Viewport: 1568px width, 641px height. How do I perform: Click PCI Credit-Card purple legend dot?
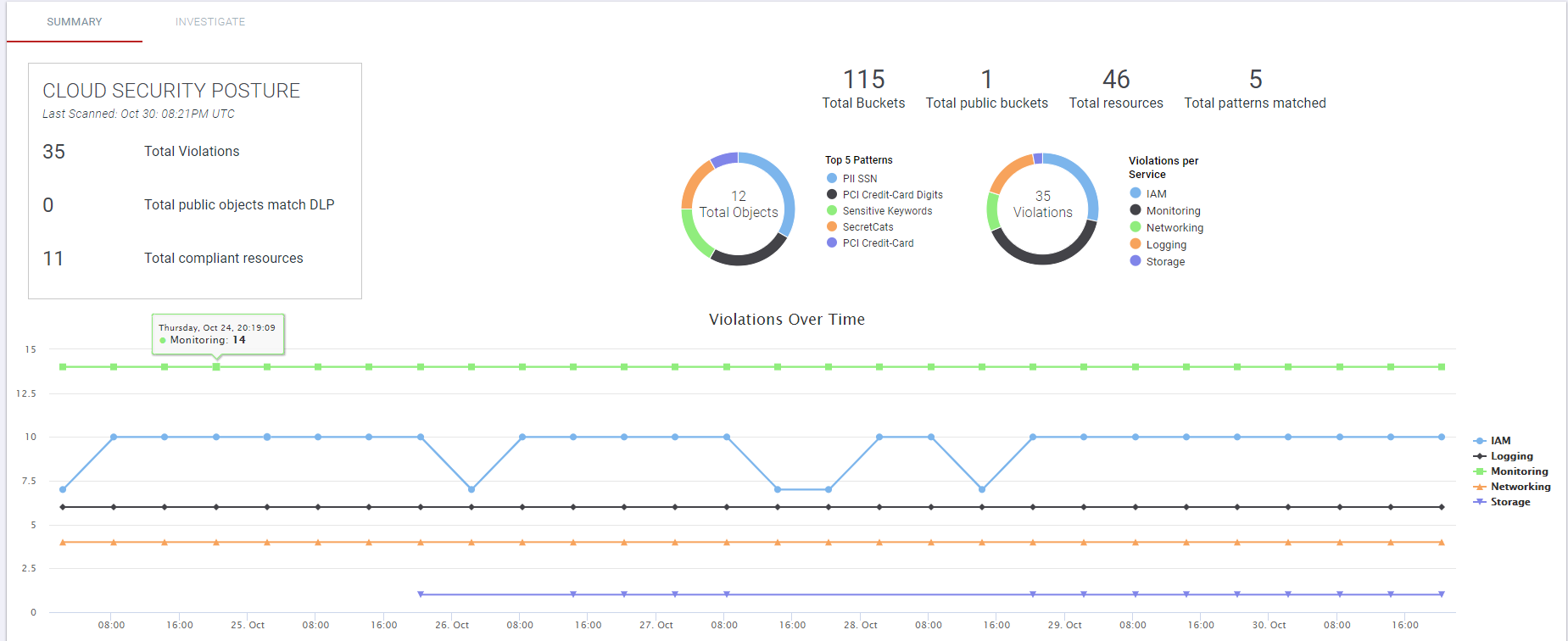[832, 242]
